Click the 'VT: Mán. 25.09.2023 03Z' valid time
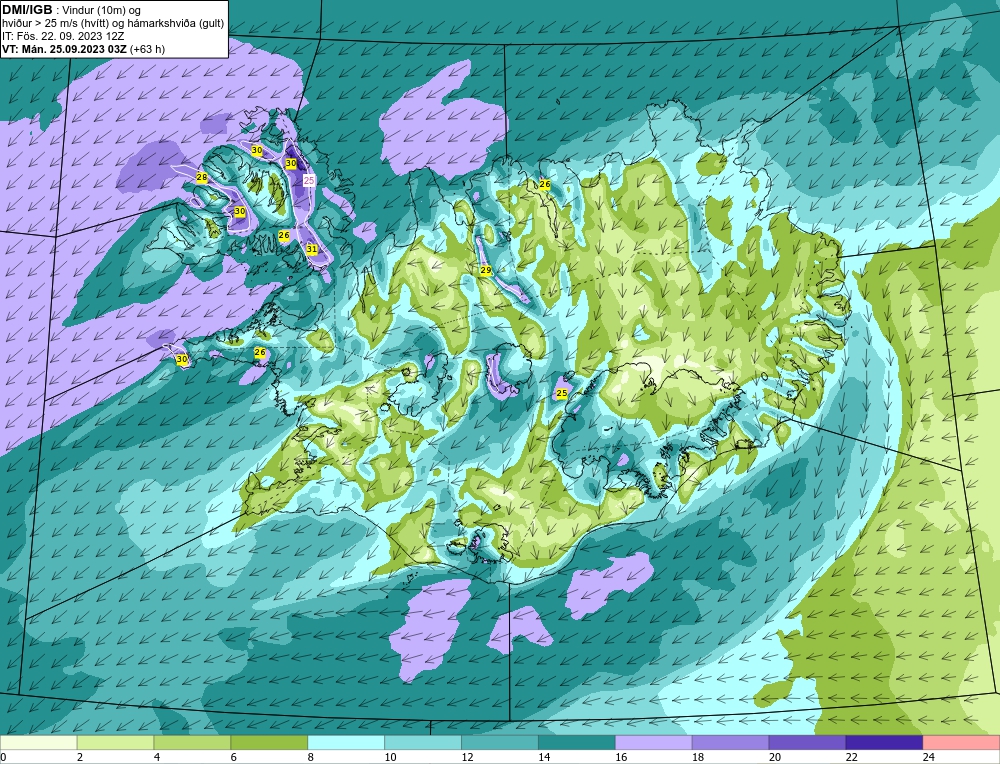The image size is (1000, 764). click(64, 49)
